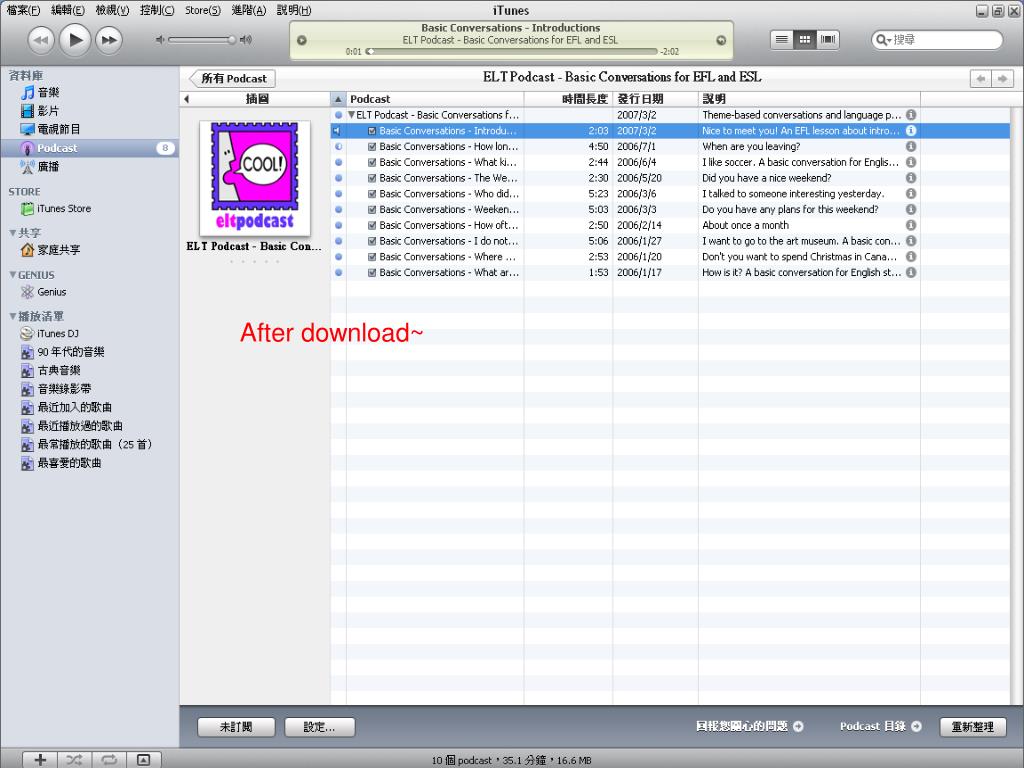Open the 檢視(V) menu
The height and width of the screenshot is (768, 1024).
(x=112, y=10)
